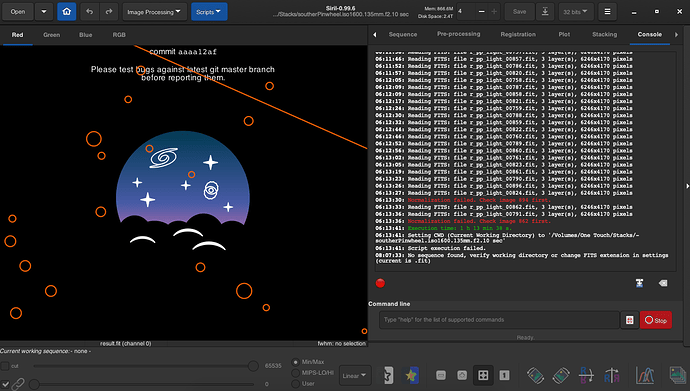Click the lower display slider handle at 0
The image size is (690, 391).
pos(34,384)
